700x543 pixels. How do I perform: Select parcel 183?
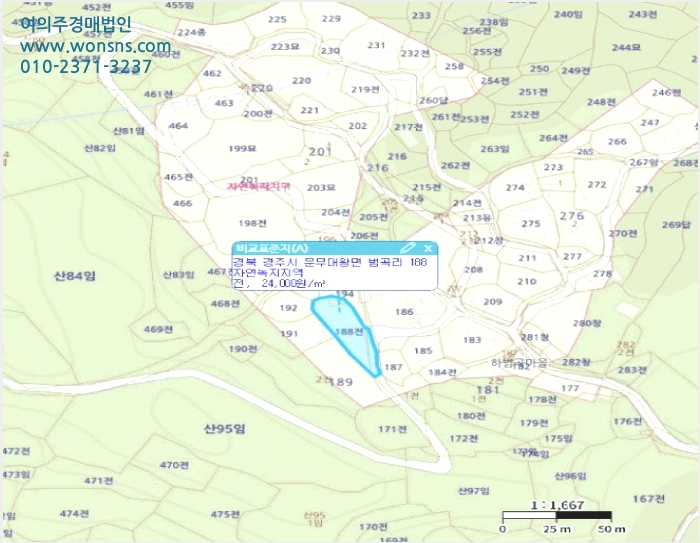(x=472, y=340)
